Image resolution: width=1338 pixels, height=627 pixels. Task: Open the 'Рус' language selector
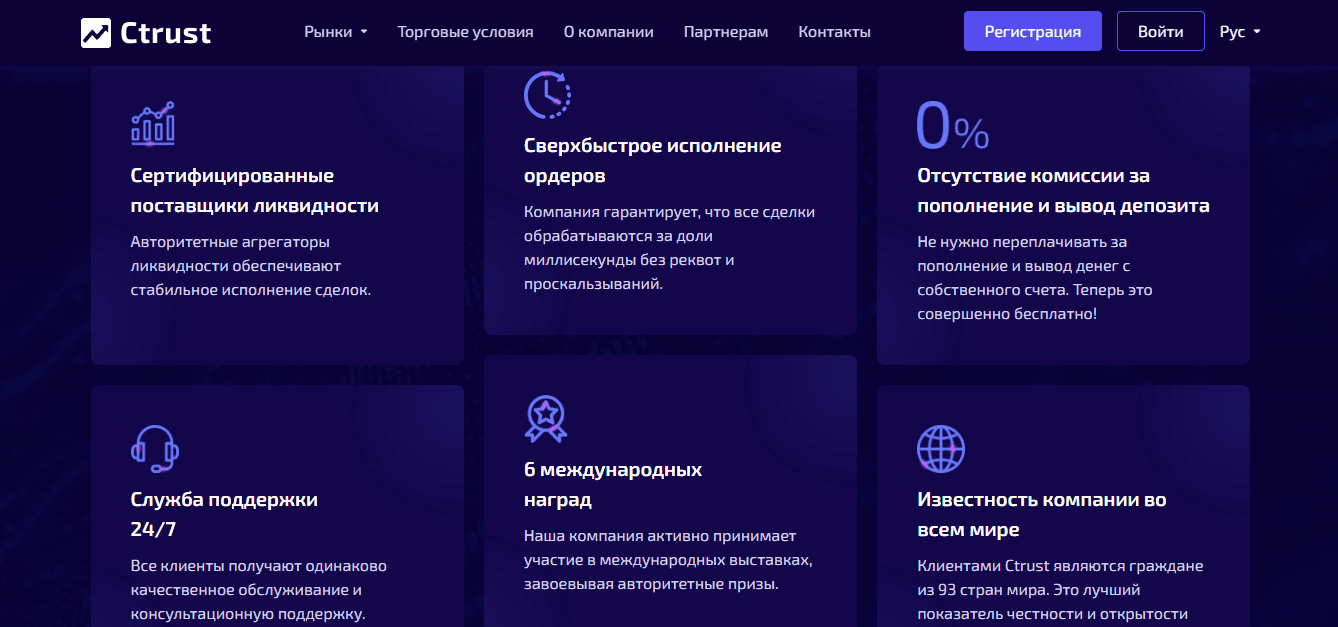click(x=1239, y=31)
